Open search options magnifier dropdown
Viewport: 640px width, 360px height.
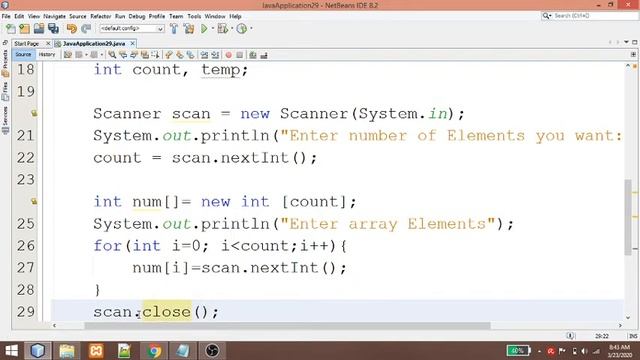coord(547,16)
